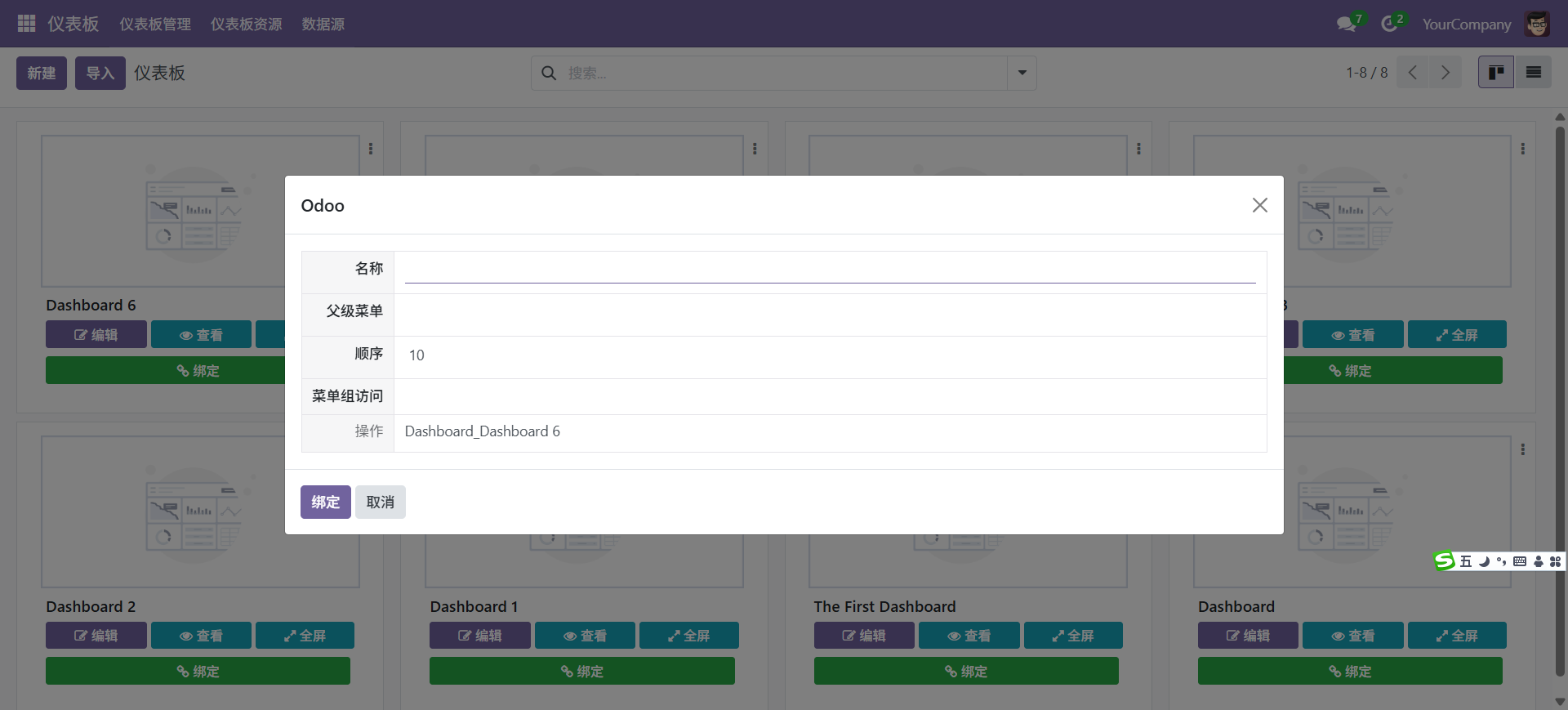The image size is (1568, 710).
Task: Click the Sogou input method logo
Action: pos(1445,561)
